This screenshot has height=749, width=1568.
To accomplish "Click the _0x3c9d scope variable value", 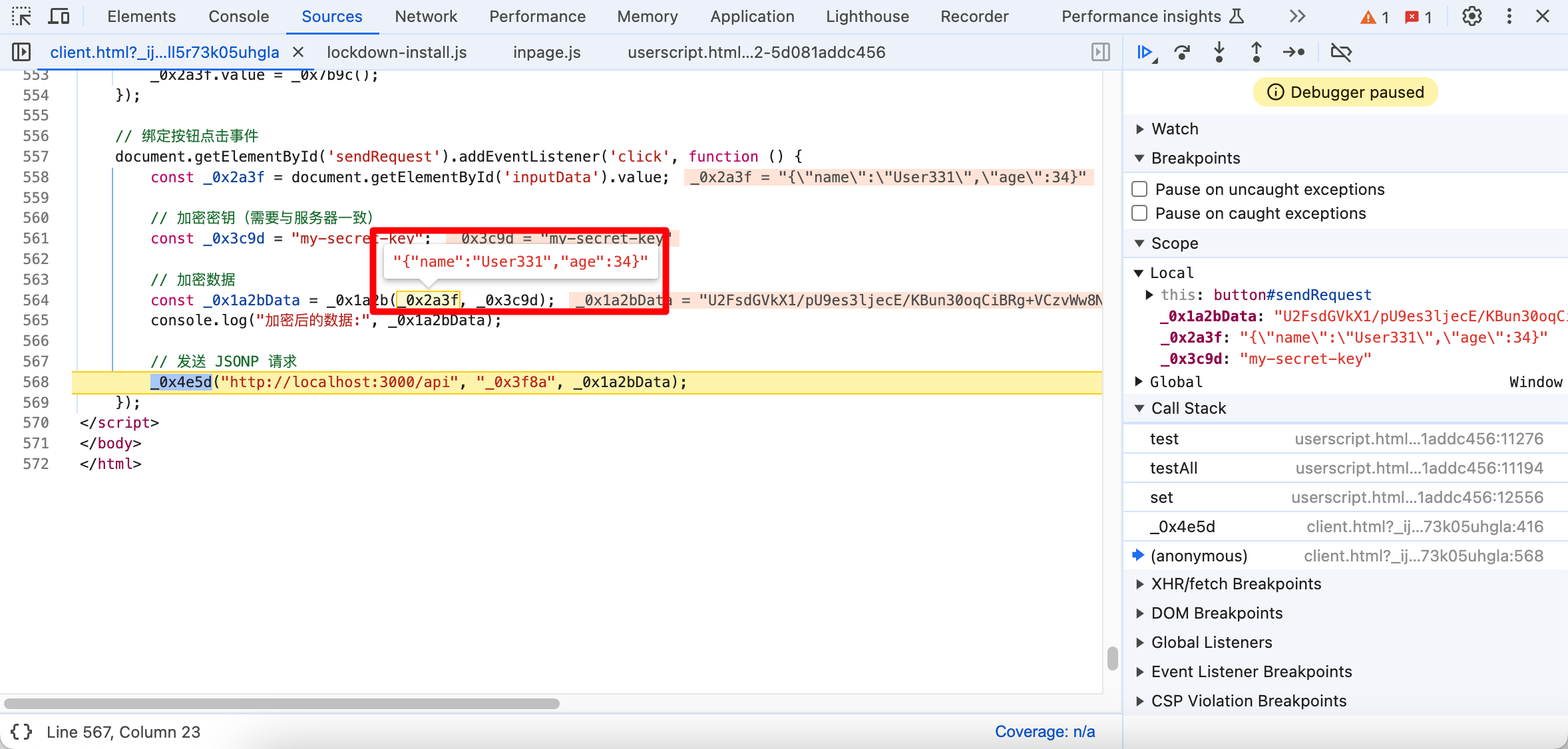I will tap(1305, 359).
